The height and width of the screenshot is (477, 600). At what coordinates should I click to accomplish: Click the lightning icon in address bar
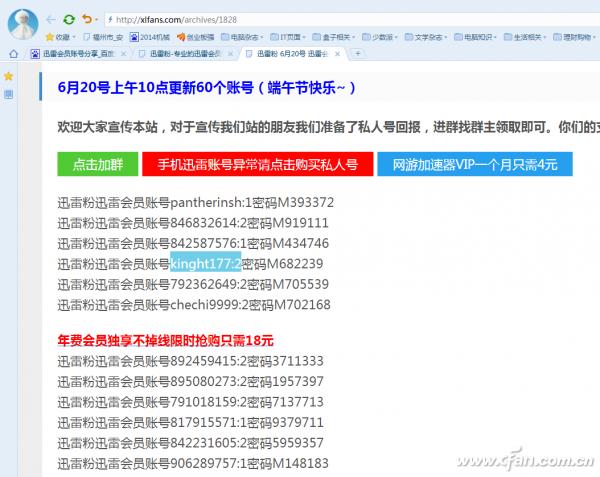[110, 20]
